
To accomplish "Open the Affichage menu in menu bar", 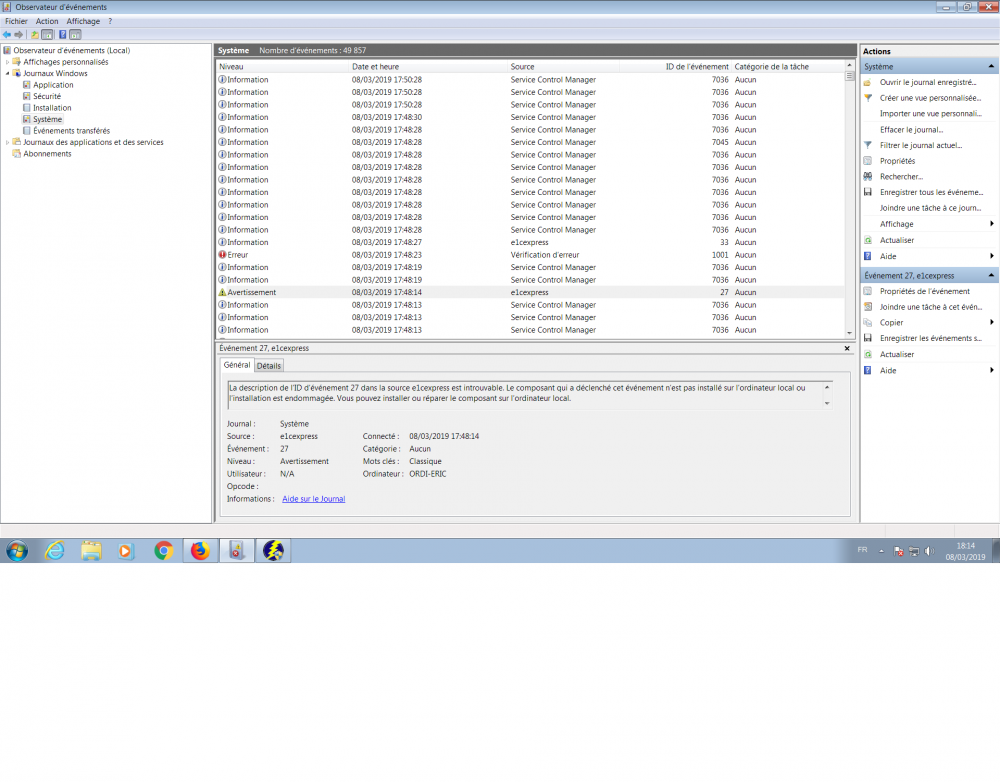I will pos(83,21).
